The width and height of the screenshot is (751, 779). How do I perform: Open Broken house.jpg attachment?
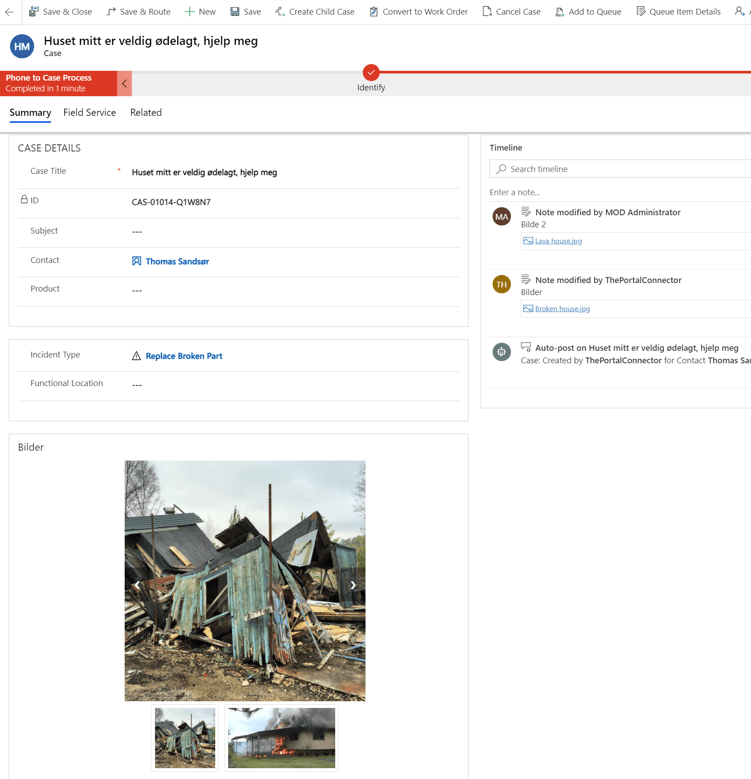click(562, 309)
